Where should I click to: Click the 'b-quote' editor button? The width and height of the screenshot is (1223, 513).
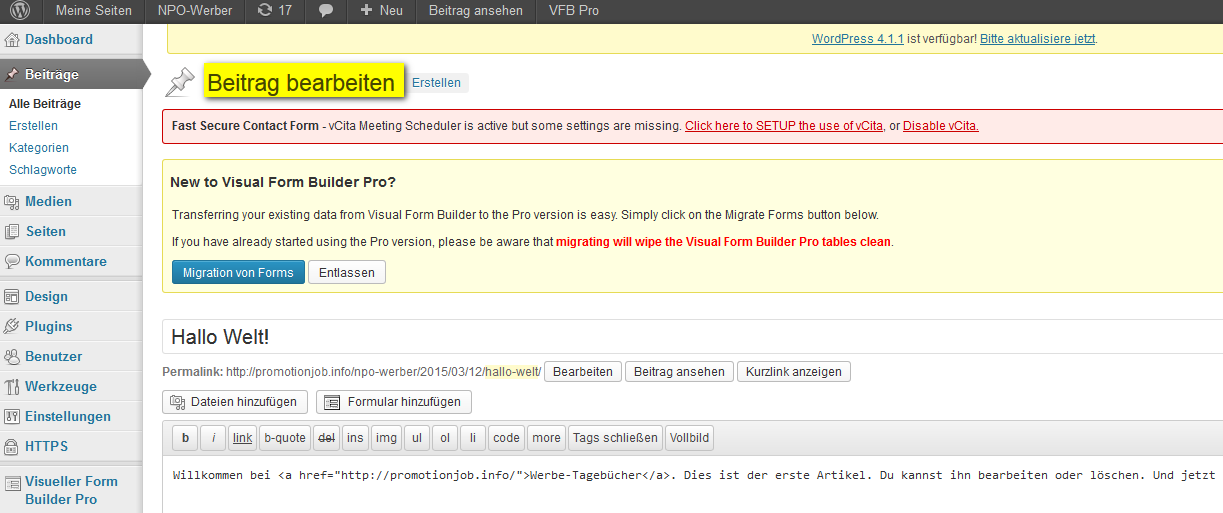pos(284,438)
